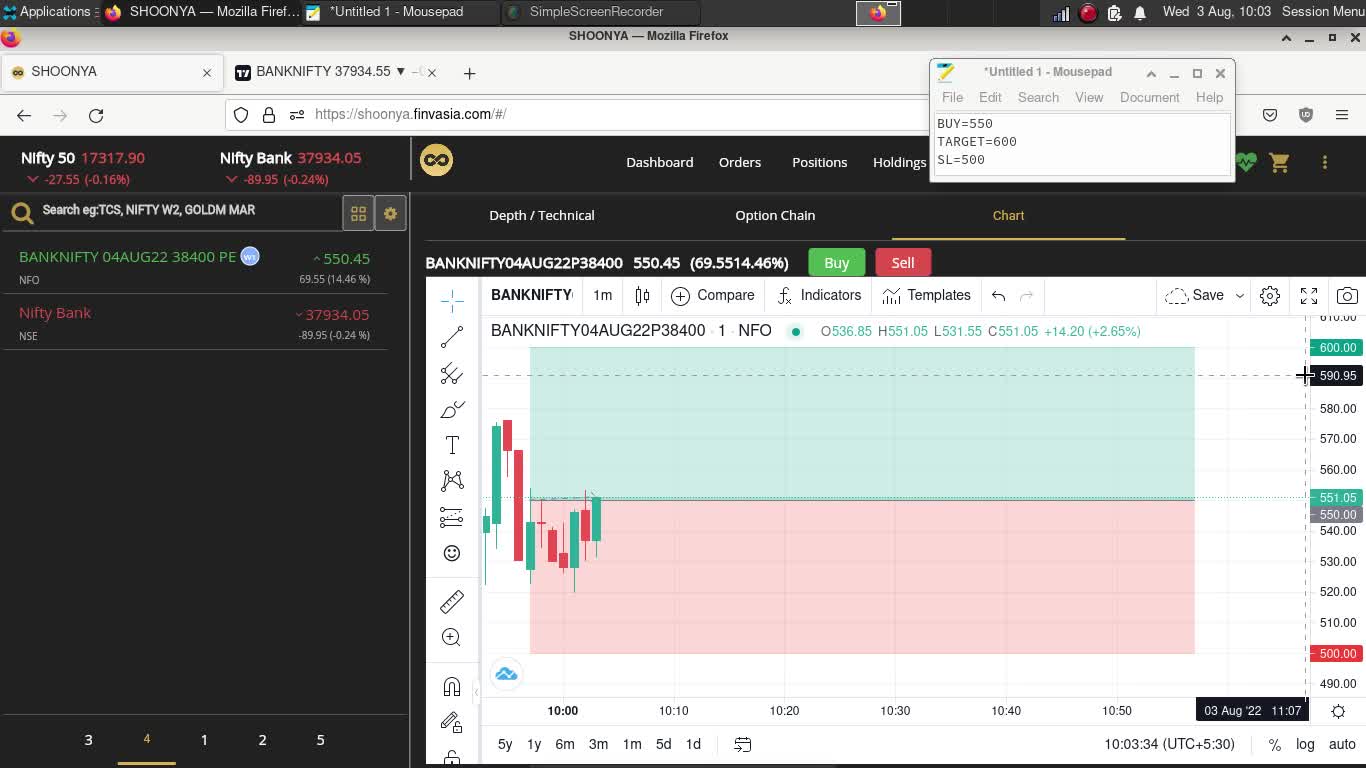Switch chart to fullscreen mode

point(1309,295)
